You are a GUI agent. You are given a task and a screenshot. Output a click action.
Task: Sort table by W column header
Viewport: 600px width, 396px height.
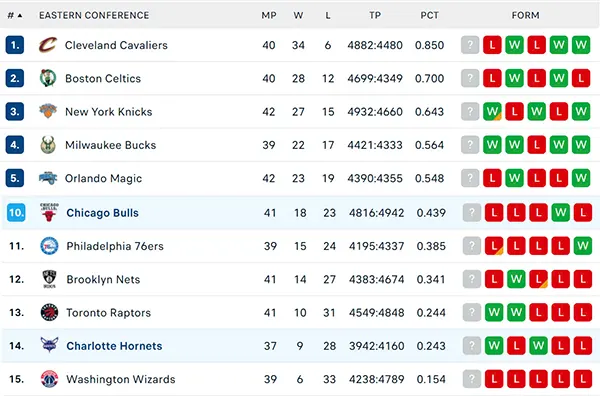[298, 15]
